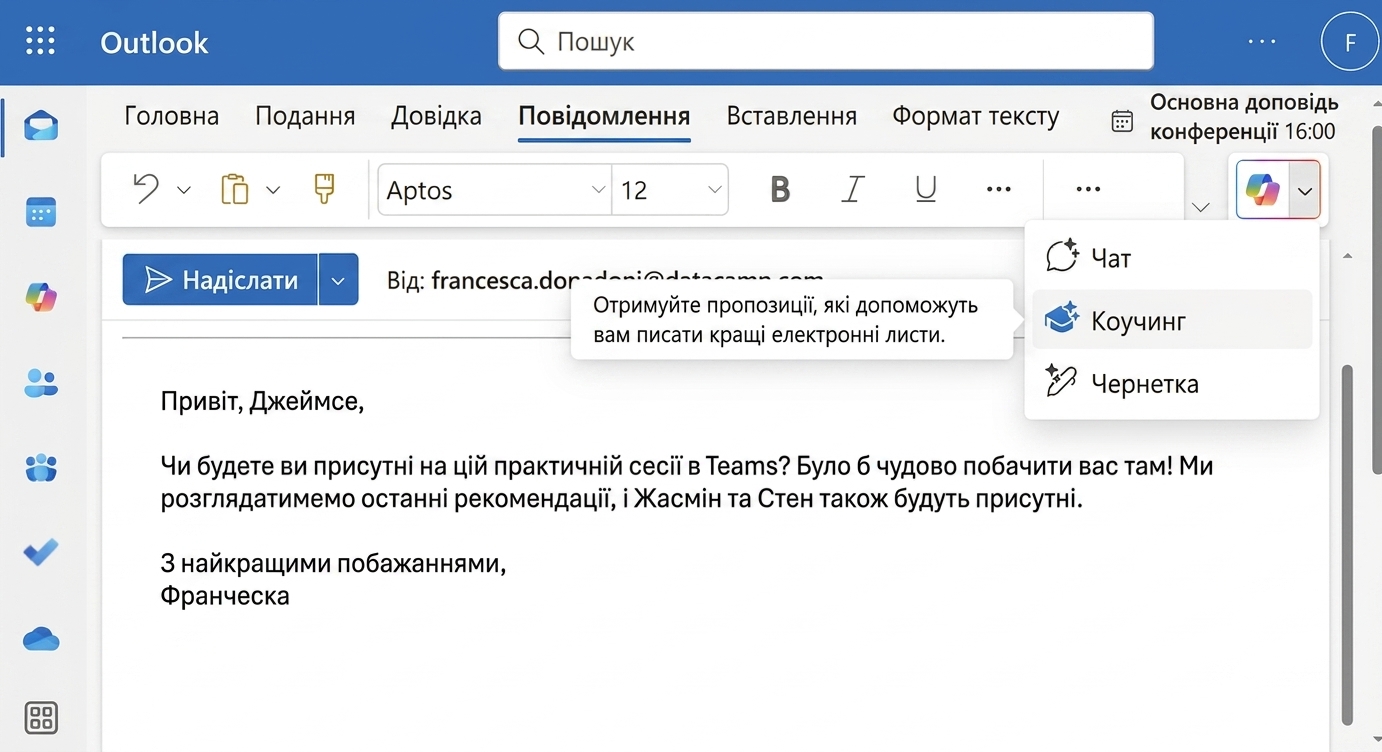Expand the Undo options arrow
Viewport: 1382px width, 752px height.
click(x=184, y=190)
